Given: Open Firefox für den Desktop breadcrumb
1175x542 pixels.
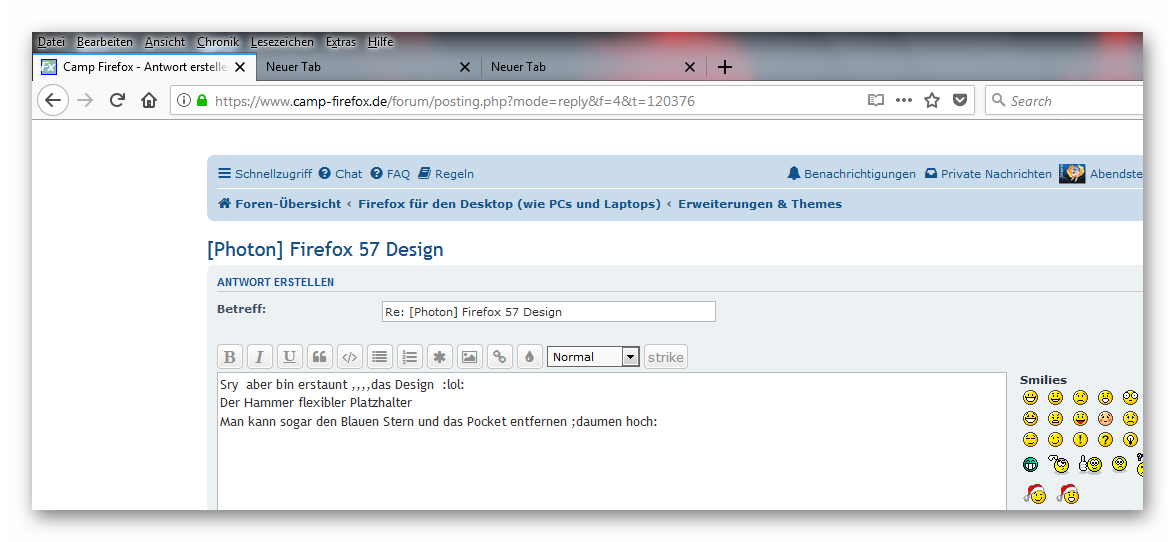Looking at the screenshot, I should click(510, 204).
